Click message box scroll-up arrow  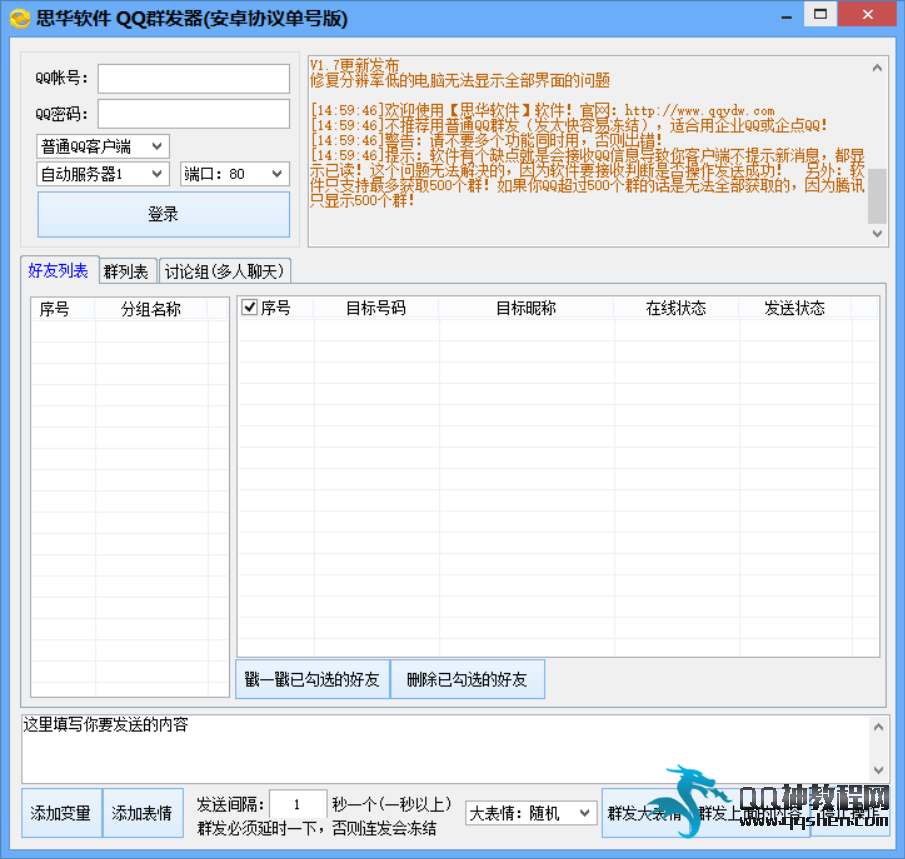click(x=878, y=727)
